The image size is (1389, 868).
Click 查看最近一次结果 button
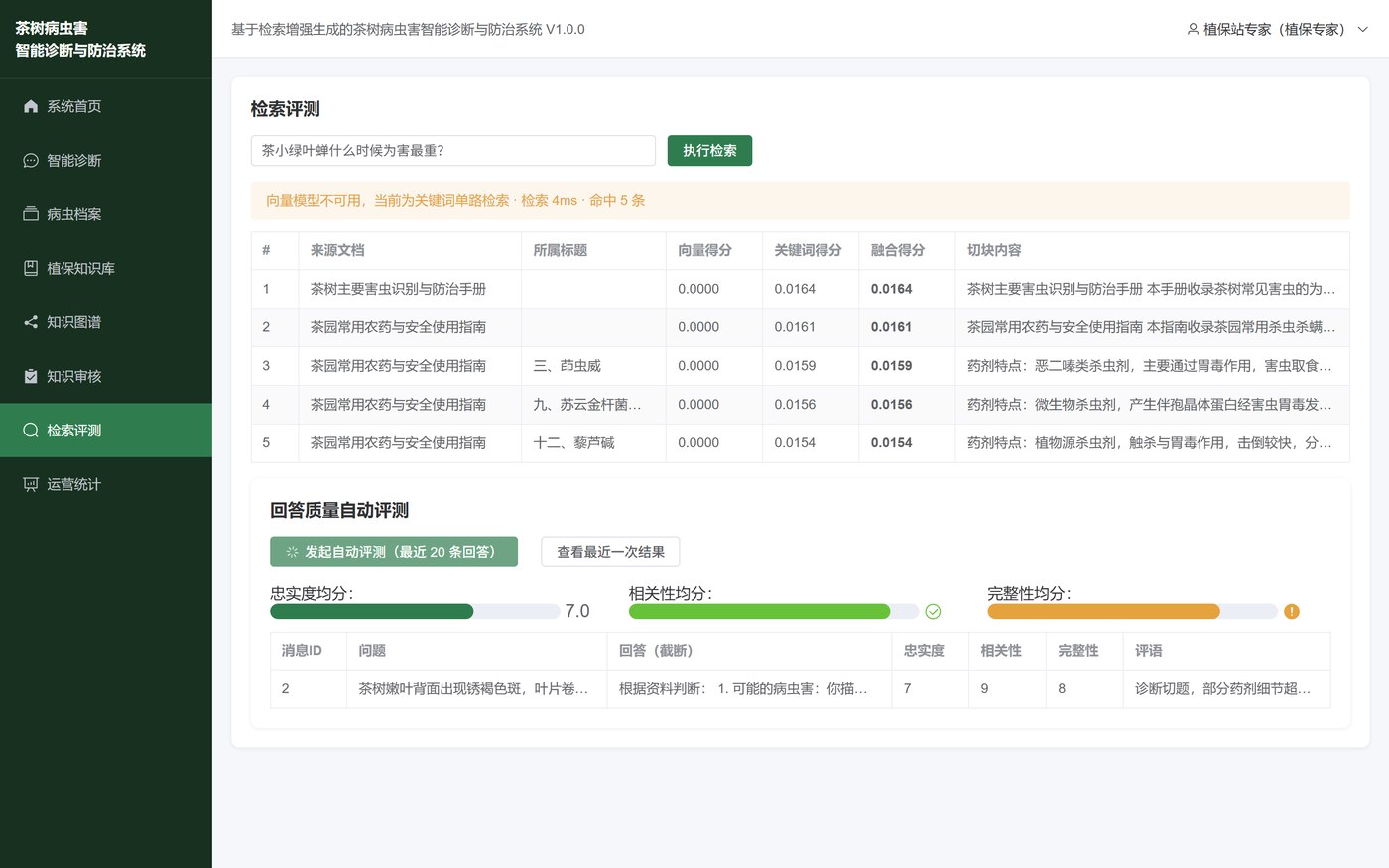(x=610, y=552)
